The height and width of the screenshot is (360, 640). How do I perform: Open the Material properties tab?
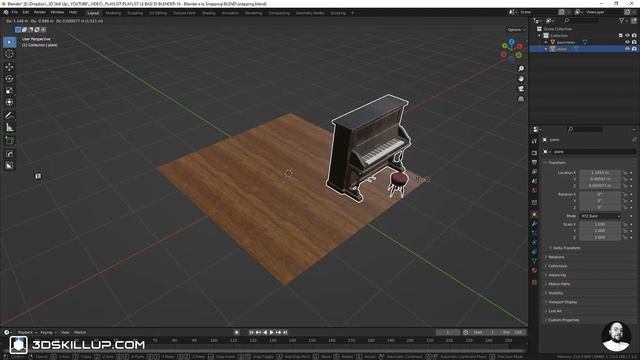tap(534, 271)
